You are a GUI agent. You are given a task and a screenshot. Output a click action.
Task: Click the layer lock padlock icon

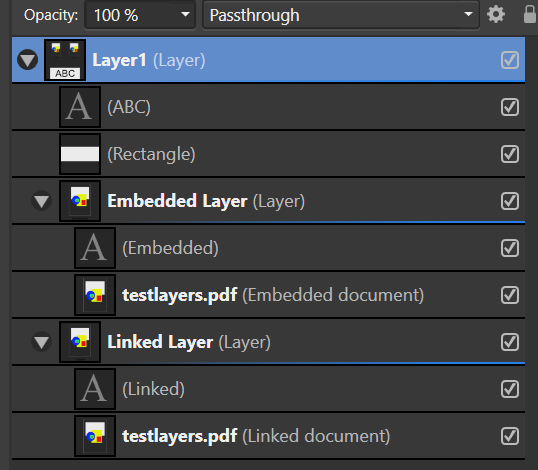coord(530,14)
